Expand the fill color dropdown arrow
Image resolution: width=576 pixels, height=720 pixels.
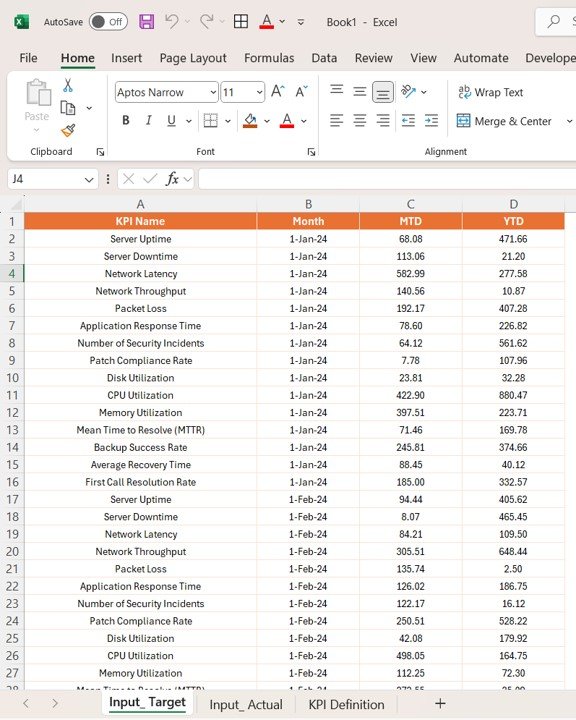coord(267,121)
